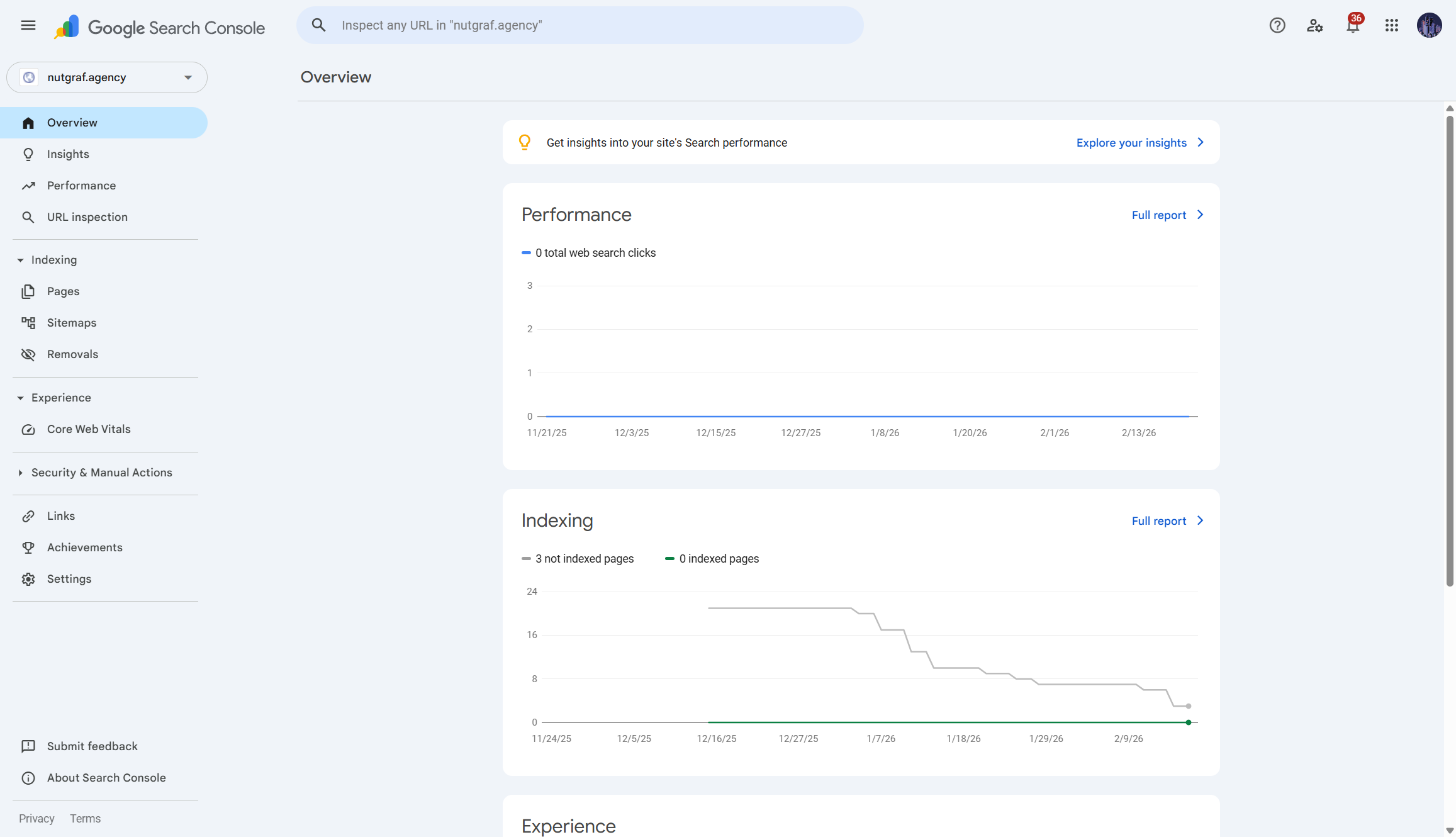The image size is (1456, 837).
Task: Toggle total web search clicks legend
Action: 589,252
